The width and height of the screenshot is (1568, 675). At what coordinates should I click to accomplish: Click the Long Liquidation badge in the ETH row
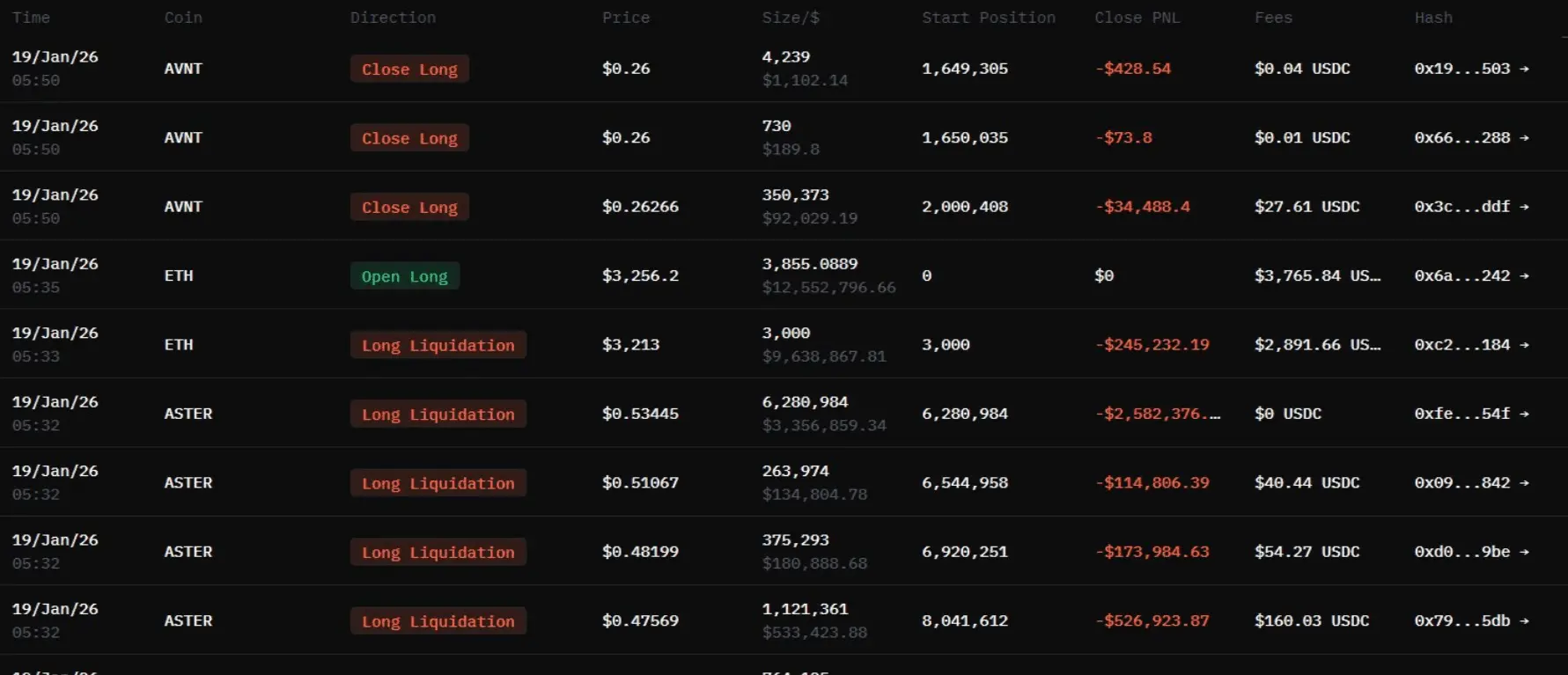(x=438, y=345)
